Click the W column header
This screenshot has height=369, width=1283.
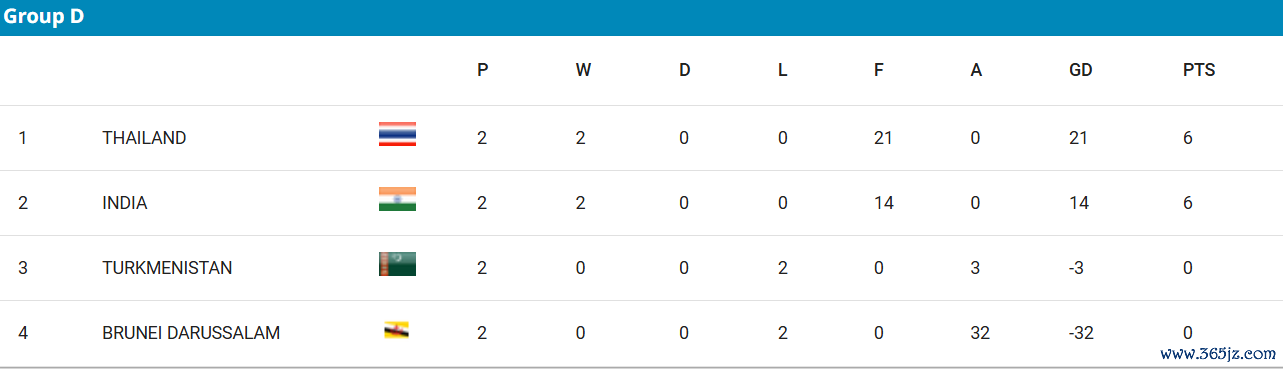pos(583,70)
